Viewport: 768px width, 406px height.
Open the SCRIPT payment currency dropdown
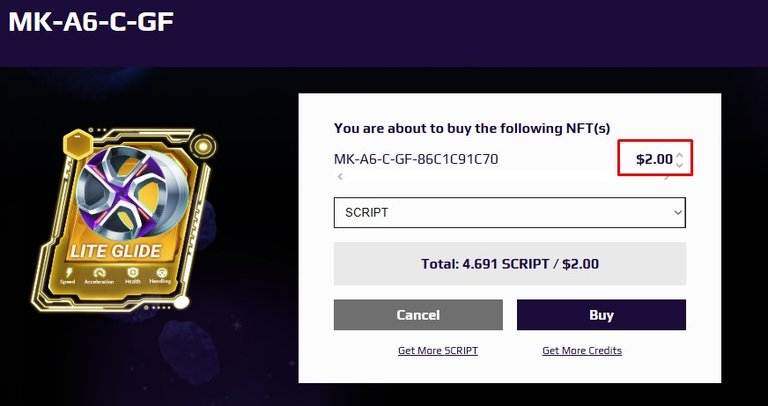(510, 213)
